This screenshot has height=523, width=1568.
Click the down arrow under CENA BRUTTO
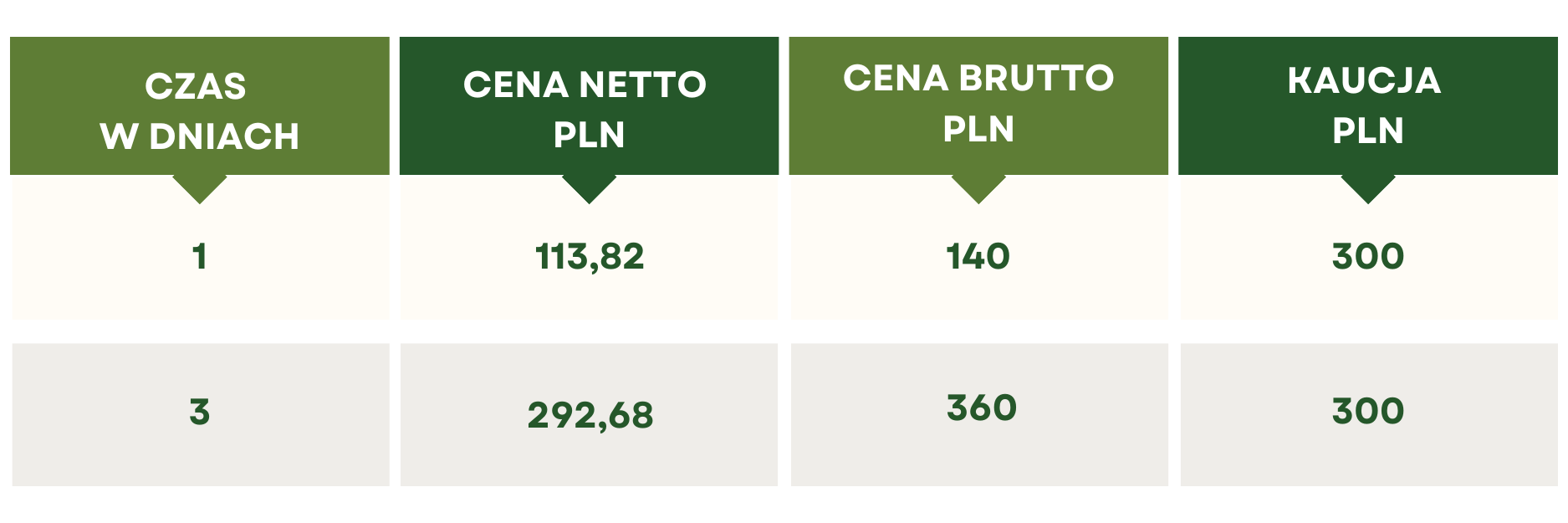978,187
